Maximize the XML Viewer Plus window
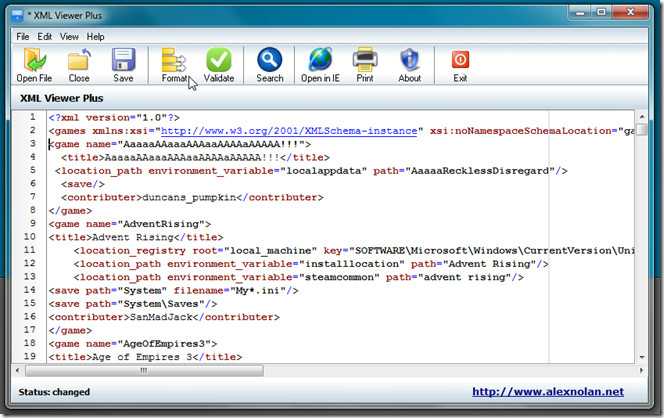 point(602,13)
